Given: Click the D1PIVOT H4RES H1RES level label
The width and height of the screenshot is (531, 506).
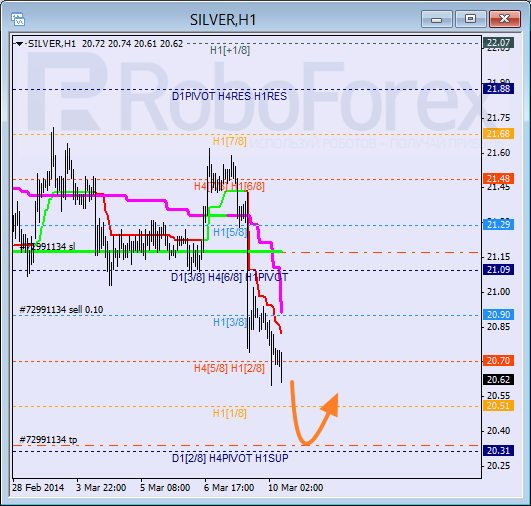Looking at the screenshot, I should (x=229, y=96).
